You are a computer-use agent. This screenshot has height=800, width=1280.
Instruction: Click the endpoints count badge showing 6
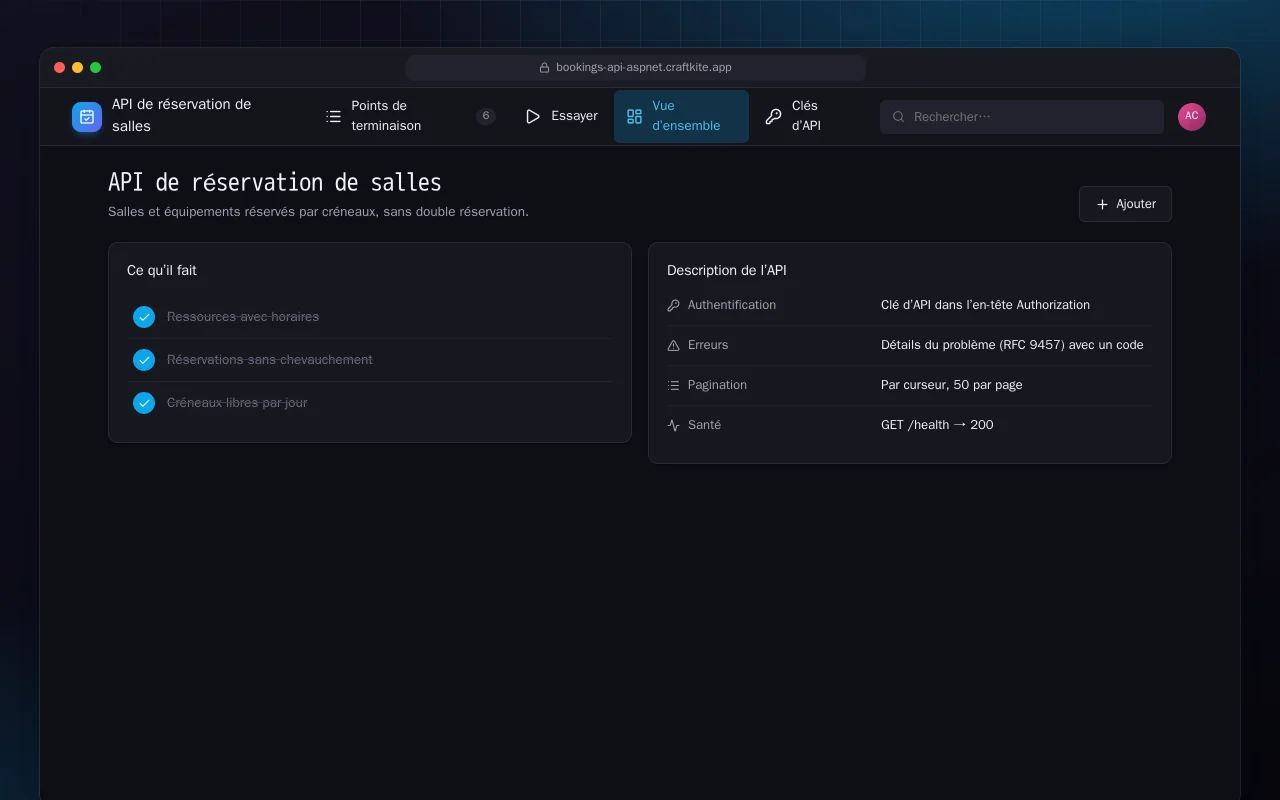pos(486,116)
